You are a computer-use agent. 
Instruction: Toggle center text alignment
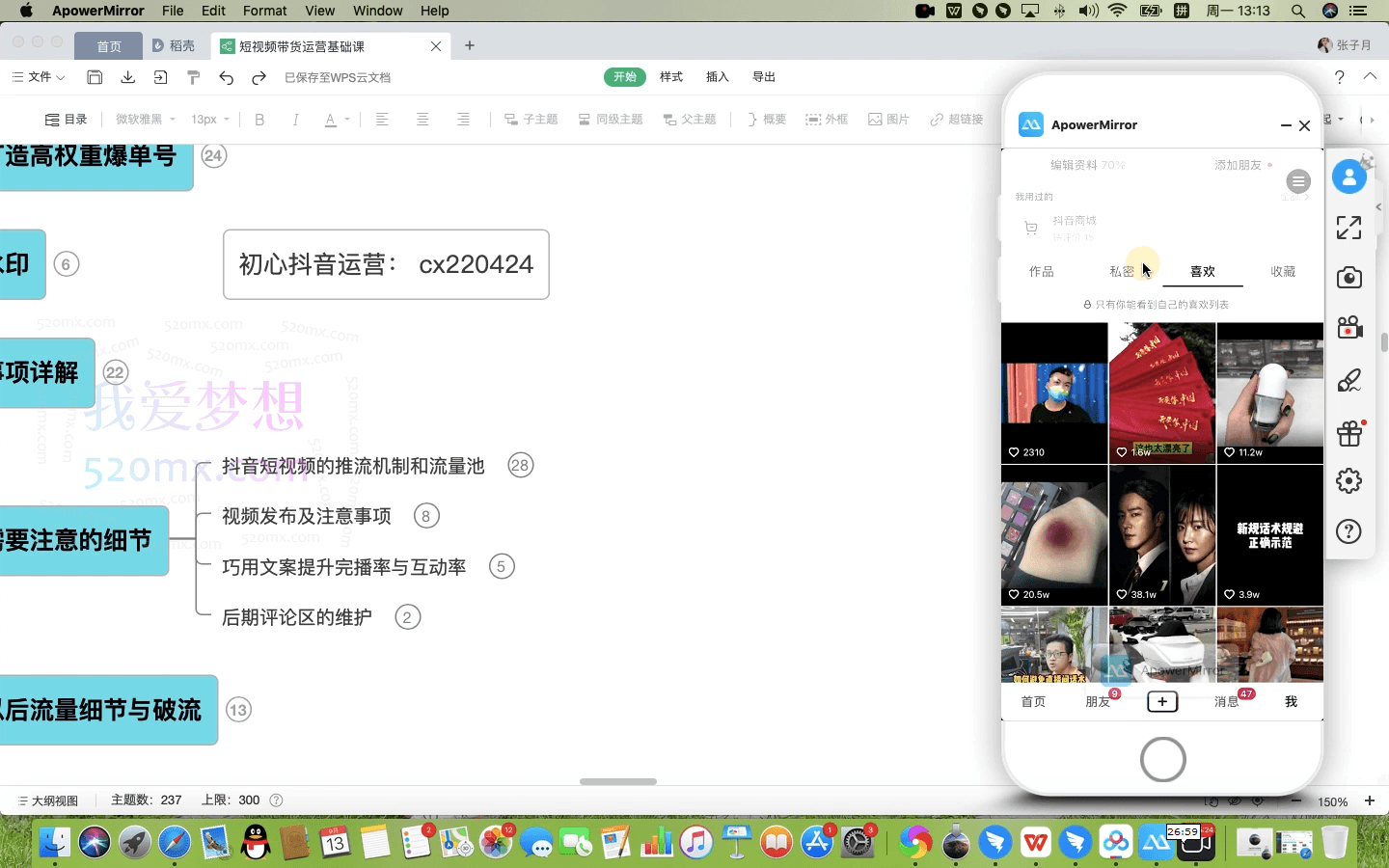click(422, 119)
